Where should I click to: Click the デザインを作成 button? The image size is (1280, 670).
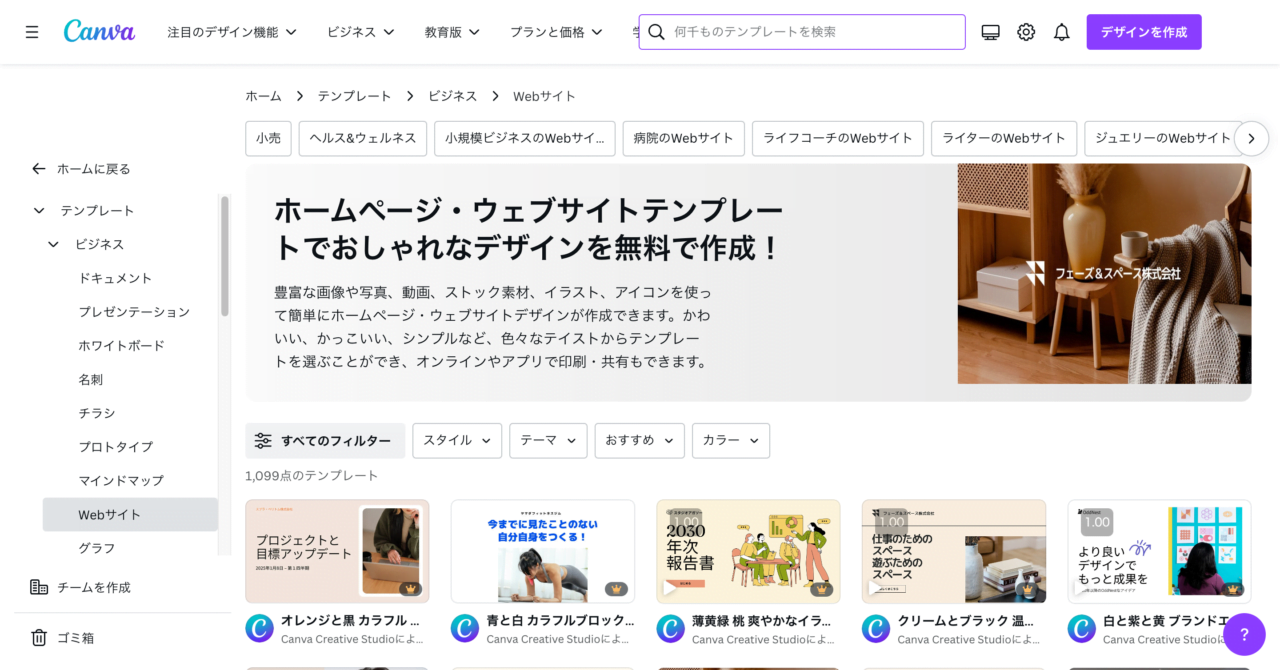1143,32
